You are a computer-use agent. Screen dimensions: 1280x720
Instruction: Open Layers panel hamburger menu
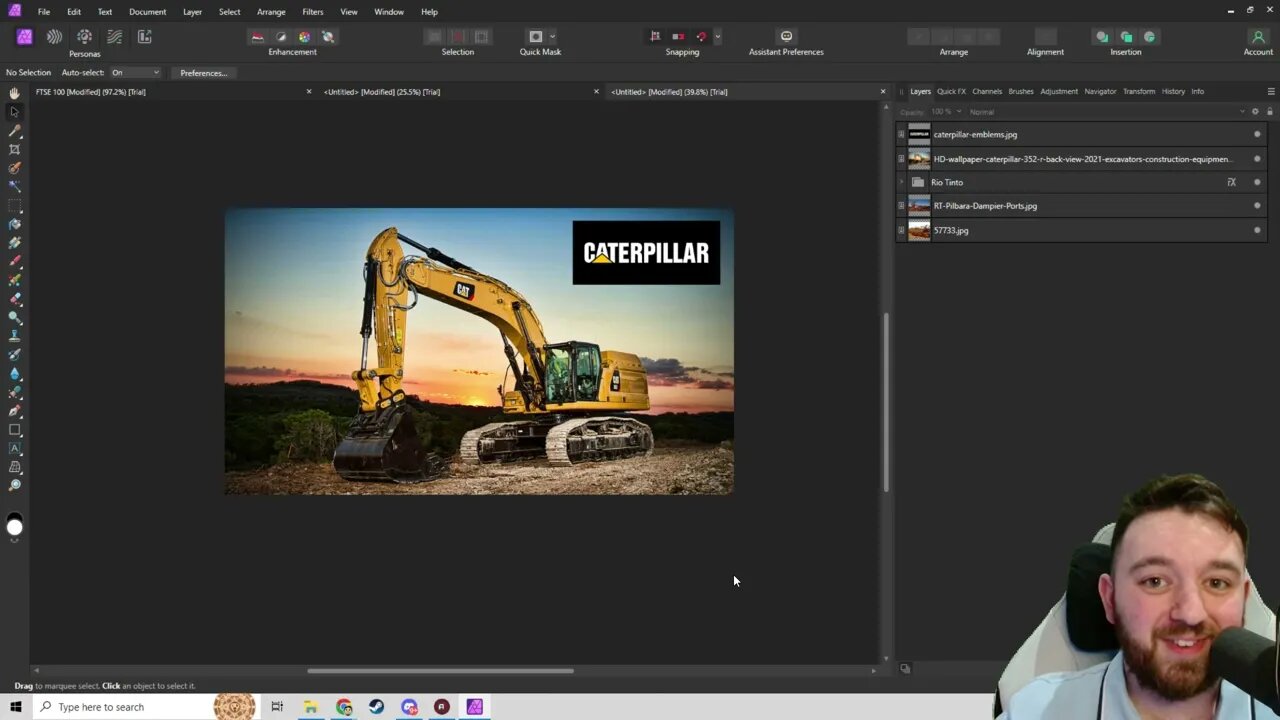point(1271,91)
